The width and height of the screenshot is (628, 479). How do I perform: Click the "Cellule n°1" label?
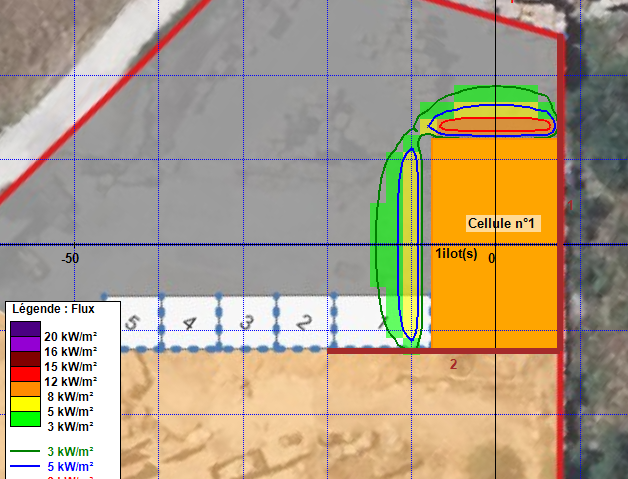pos(503,223)
